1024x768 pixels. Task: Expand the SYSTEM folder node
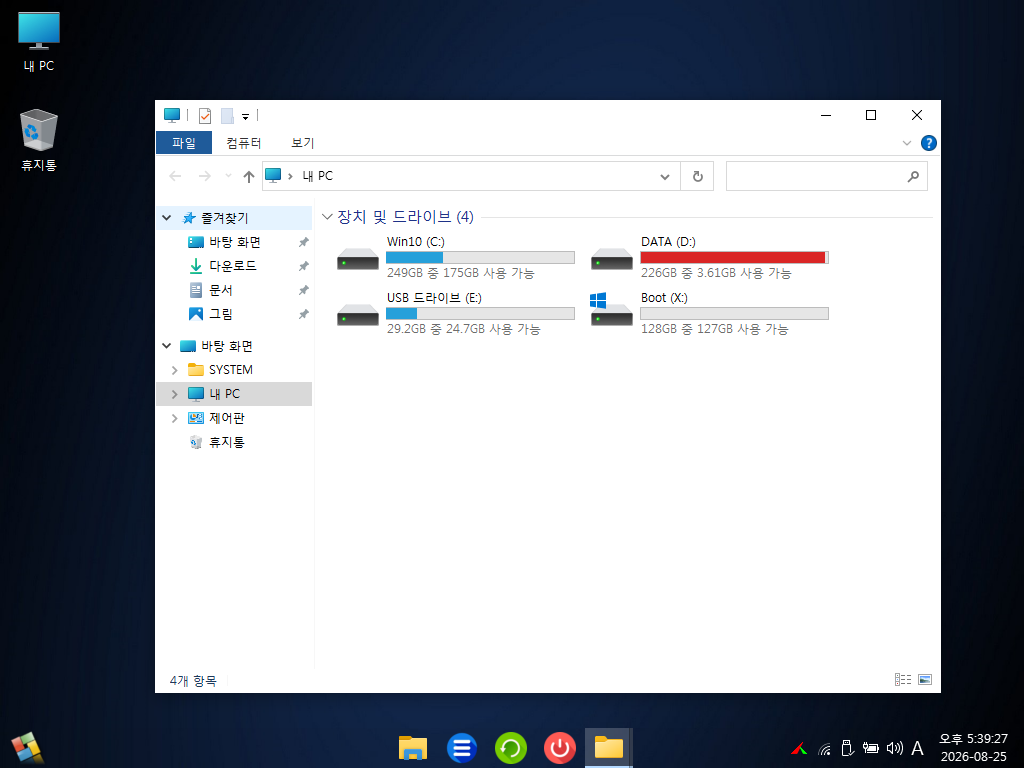pos(174,370)
